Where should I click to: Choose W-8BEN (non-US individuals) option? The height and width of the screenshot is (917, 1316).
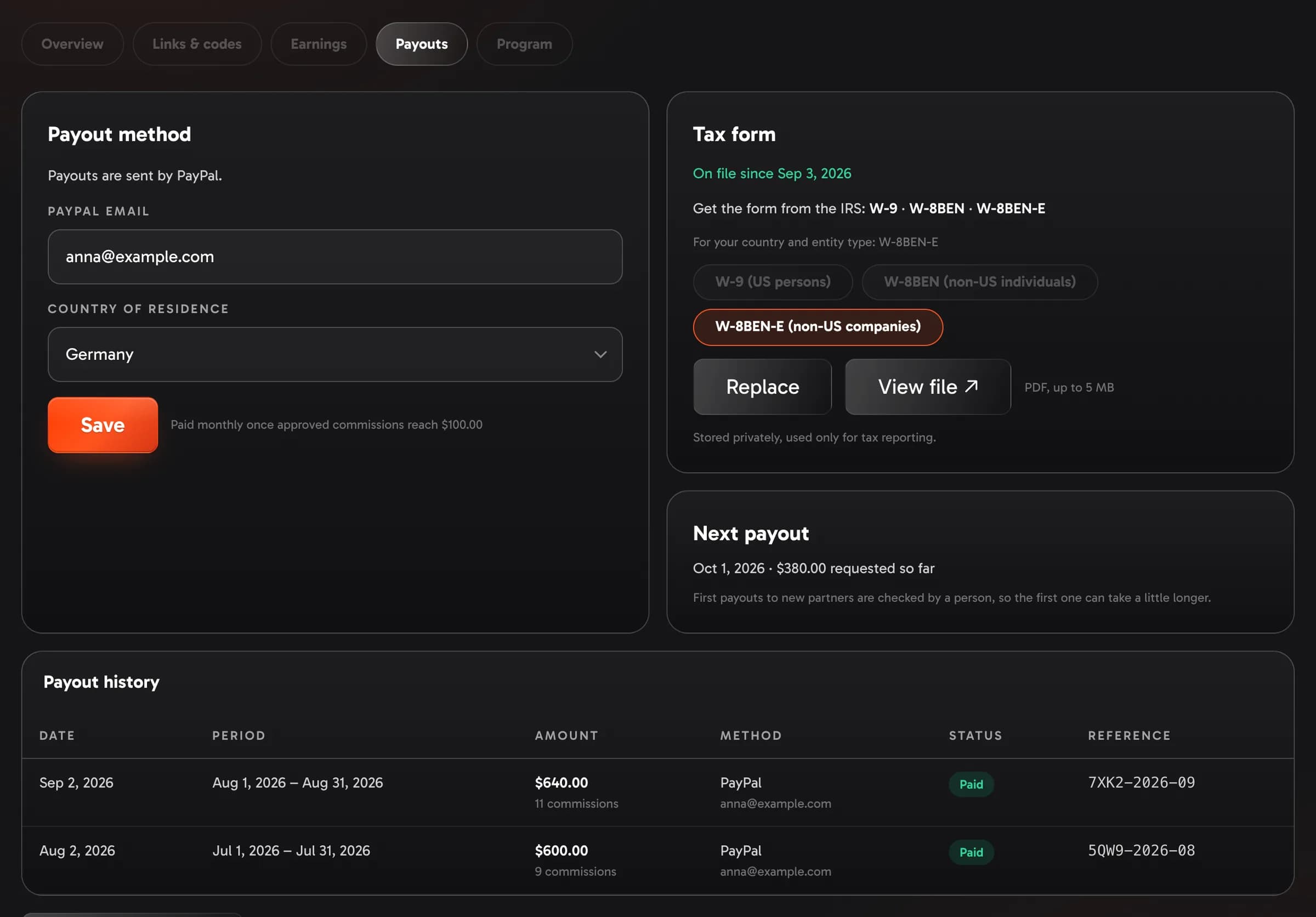979,282
